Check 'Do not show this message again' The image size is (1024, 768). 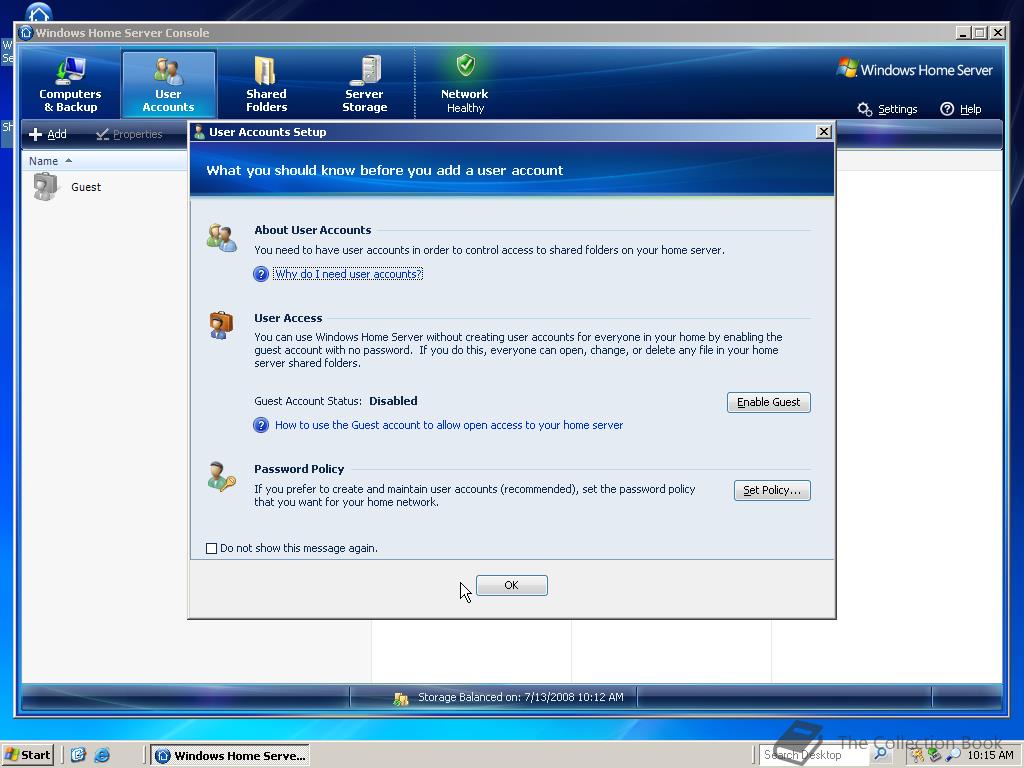pos(212,549)
